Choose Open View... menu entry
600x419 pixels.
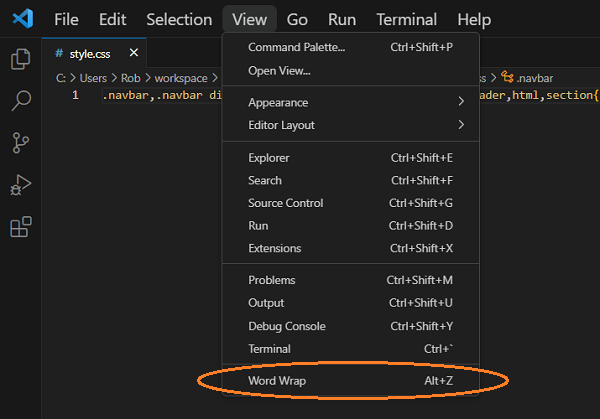tap(351, 71)
